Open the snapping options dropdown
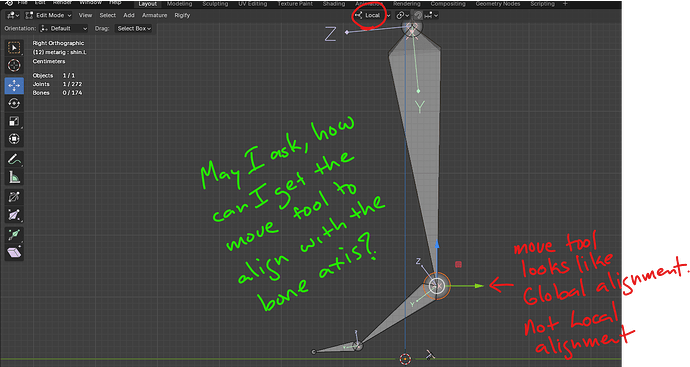The width and height of the screenshot is (690, 367). pyautogui.click(x=431, y=15)
